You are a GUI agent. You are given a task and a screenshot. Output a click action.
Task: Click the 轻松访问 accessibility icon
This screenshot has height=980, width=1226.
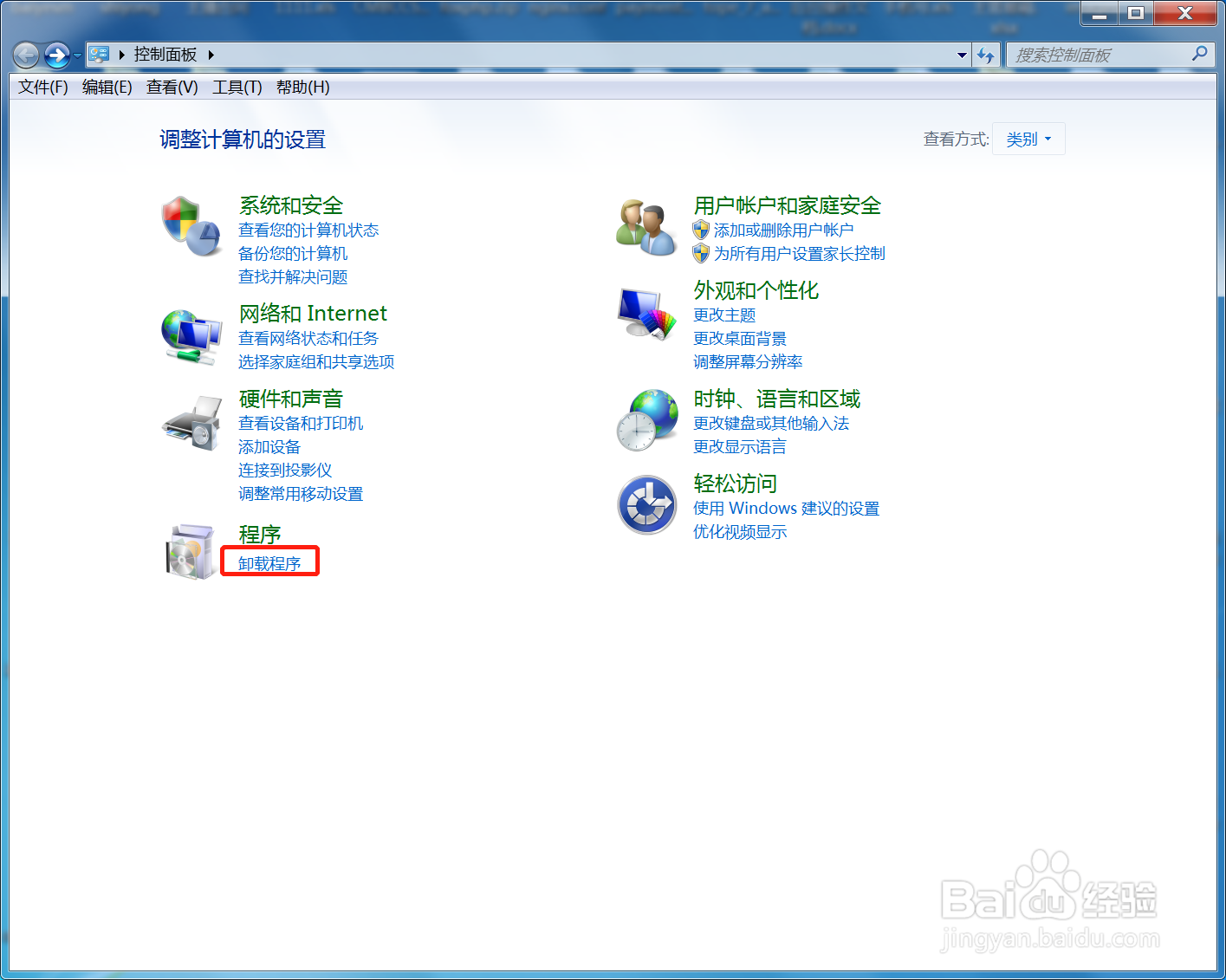(x=646, y=505)
